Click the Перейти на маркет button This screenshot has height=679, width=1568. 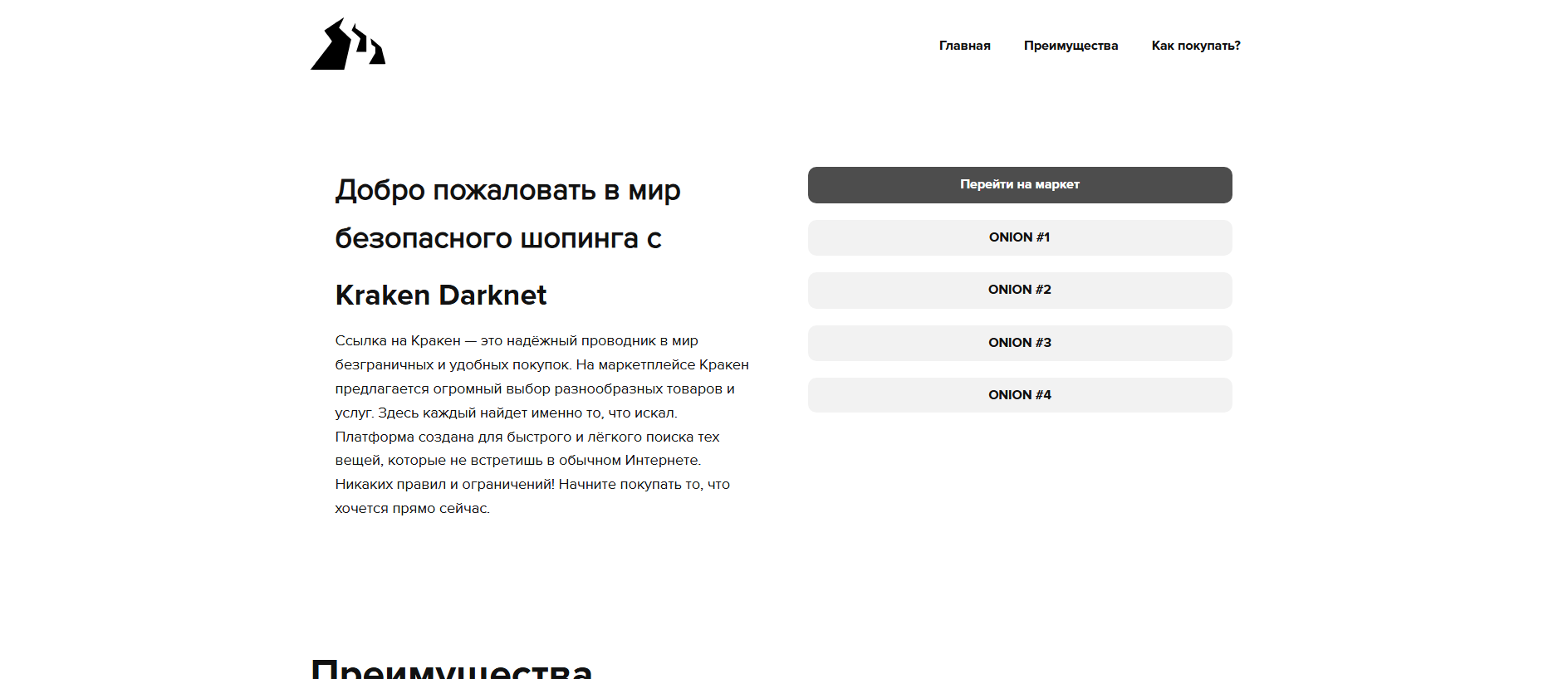1020,185
